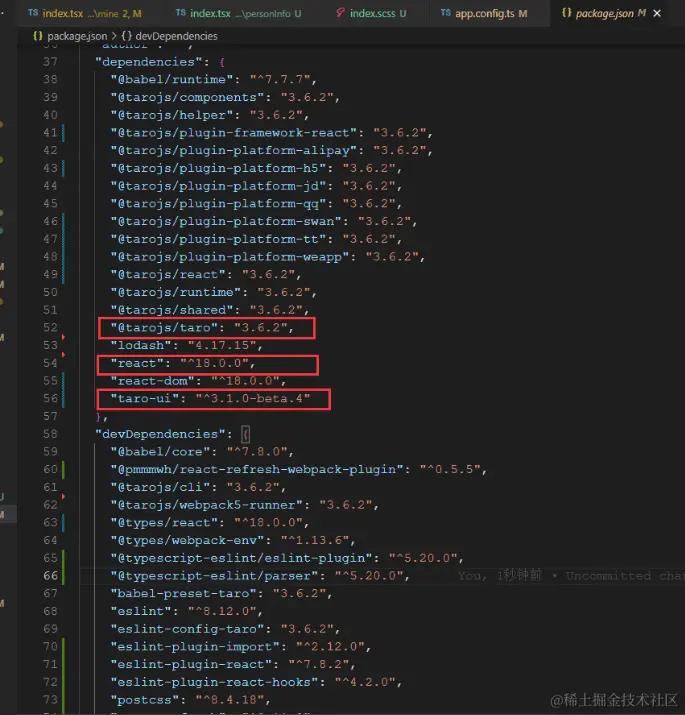Click the "eslint-plugin-react" ^7.8.2 entry
Image resolution: width=685 pixels, height=715 pixels.
point(233,664)
